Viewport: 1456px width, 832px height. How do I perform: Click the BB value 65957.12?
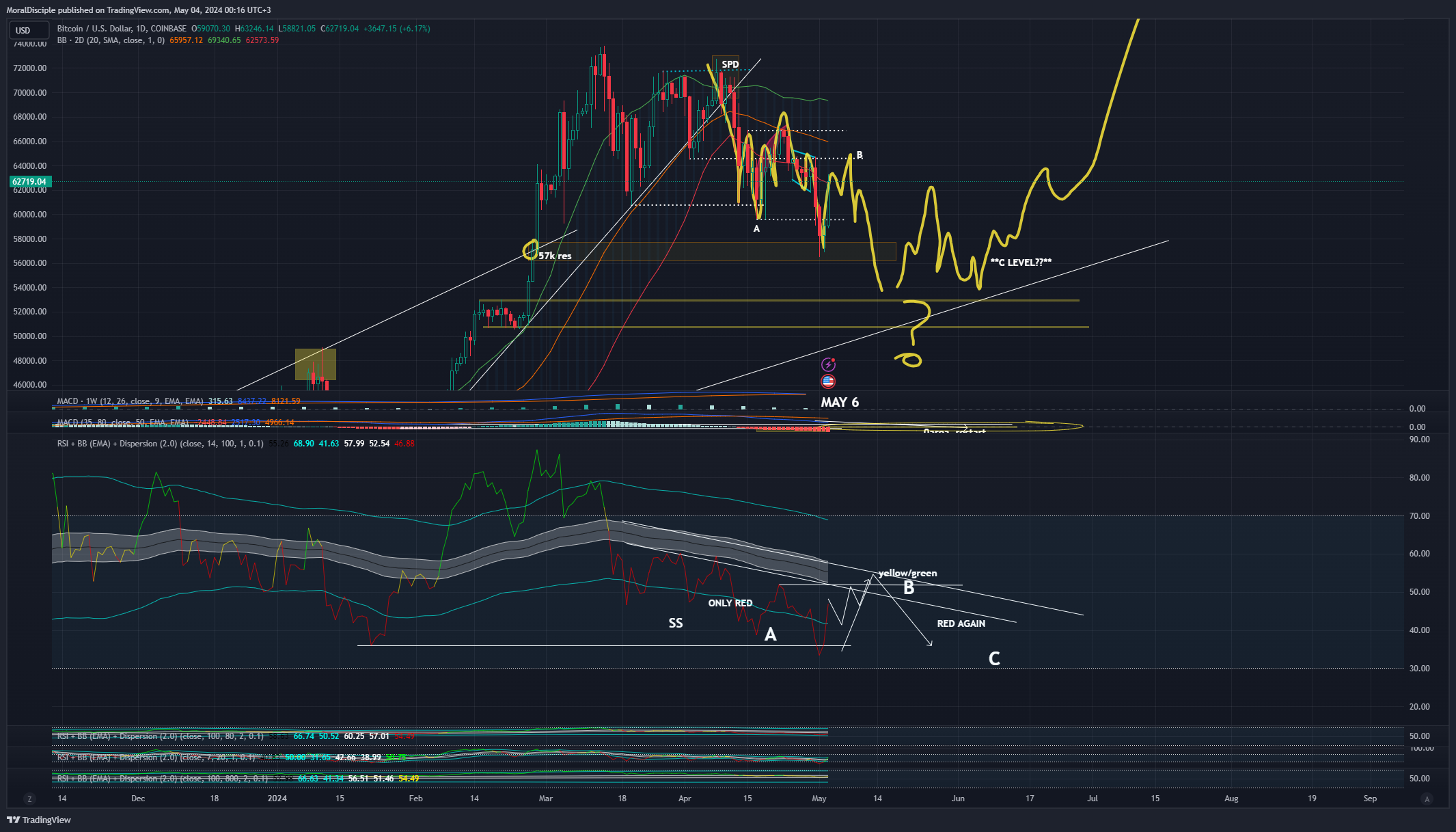pos(187,40)
